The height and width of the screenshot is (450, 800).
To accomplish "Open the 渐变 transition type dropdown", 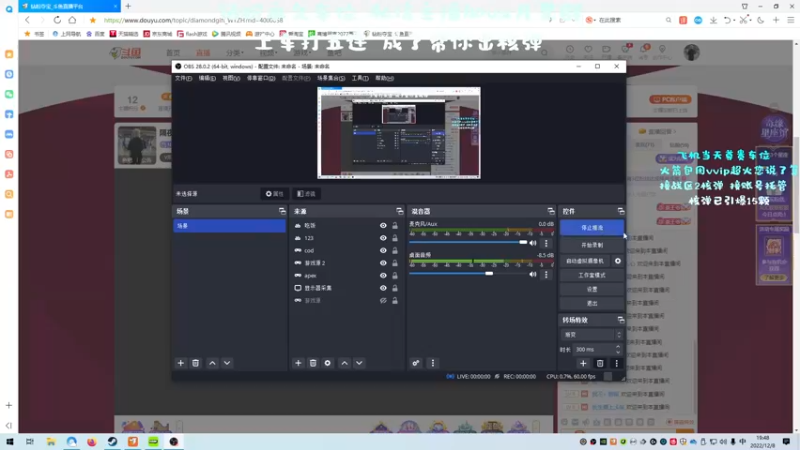I will (592, 335).
